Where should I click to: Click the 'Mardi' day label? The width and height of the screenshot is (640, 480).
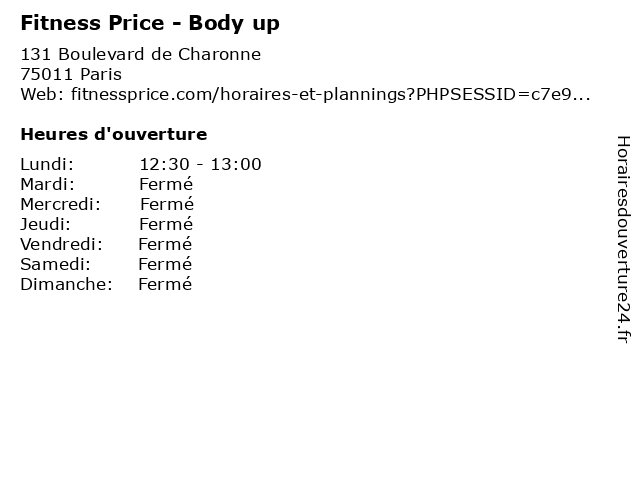(47, 184)
